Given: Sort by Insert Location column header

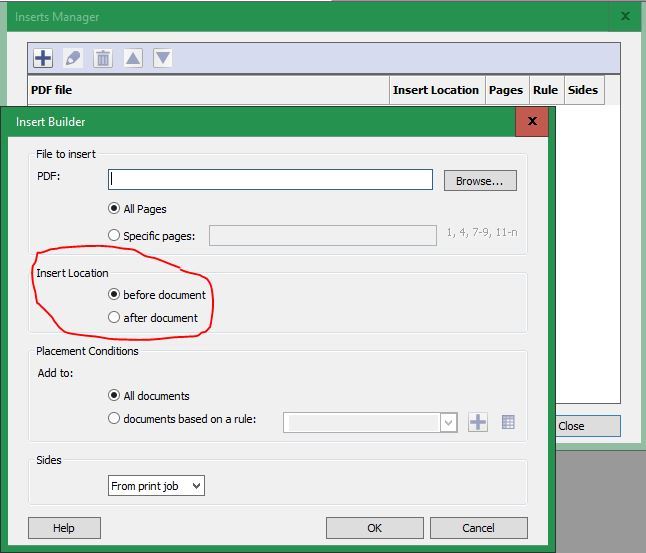Looking at the screenshot, I should click(x=436, y=90).
